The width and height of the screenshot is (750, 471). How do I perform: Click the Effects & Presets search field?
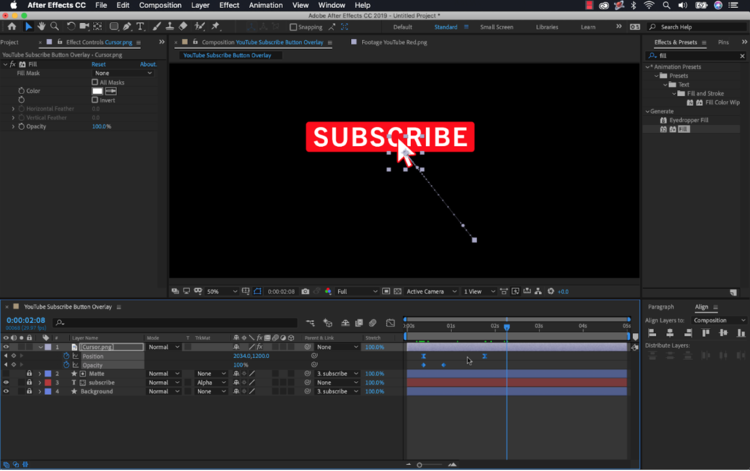click(696, 56)
